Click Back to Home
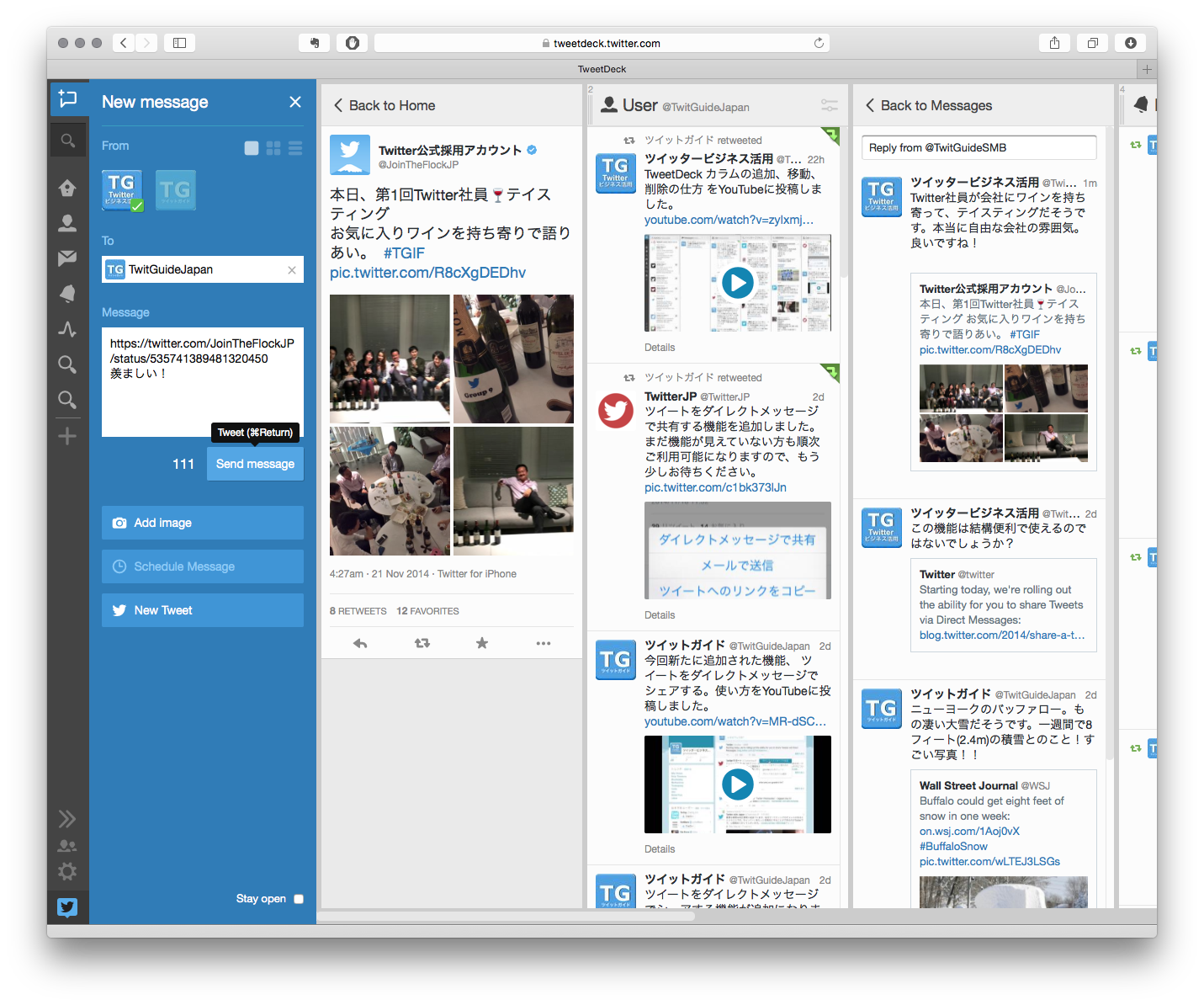1204x1005 pixels. [385, 105]
